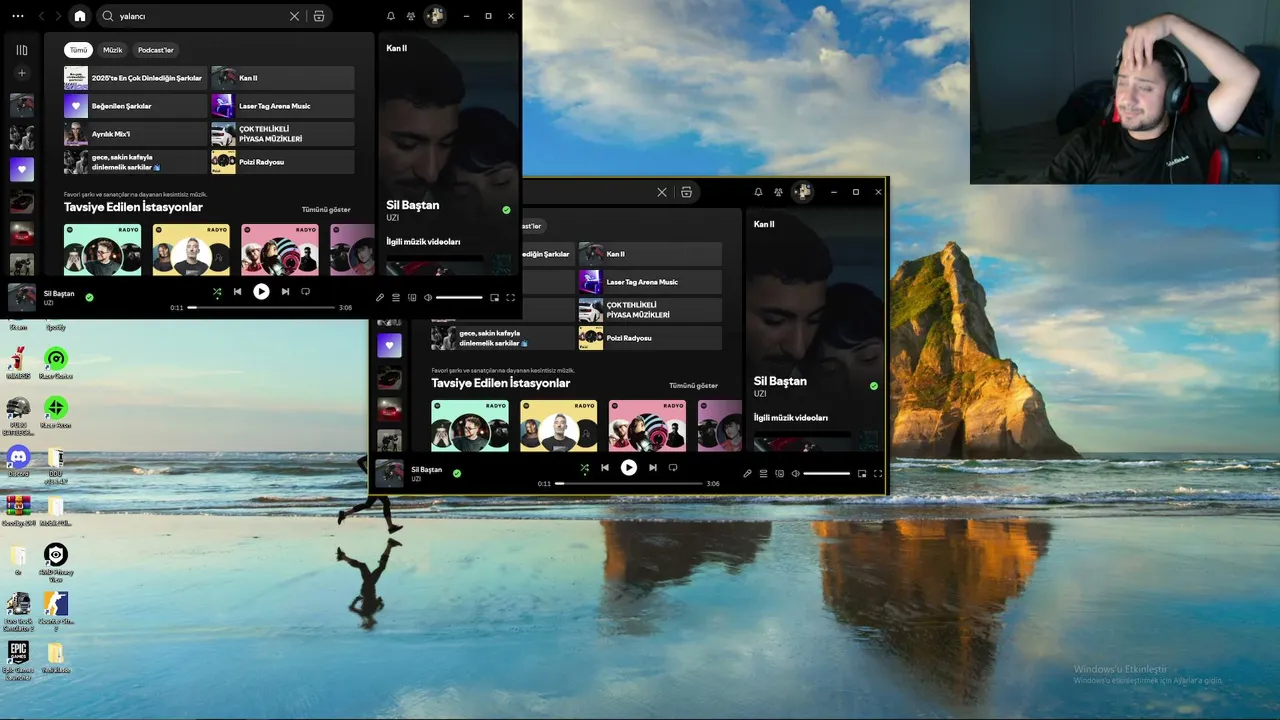This screenshot has width=1280, height=720.
Task: Select the Discord desktop shortcut
Action: point(18,461)
